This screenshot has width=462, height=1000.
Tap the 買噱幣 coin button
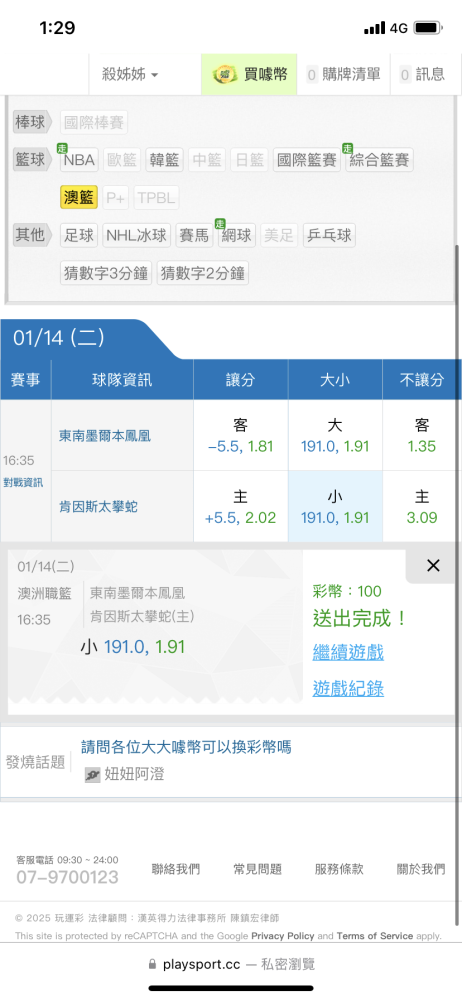click(x=250, y=75)
